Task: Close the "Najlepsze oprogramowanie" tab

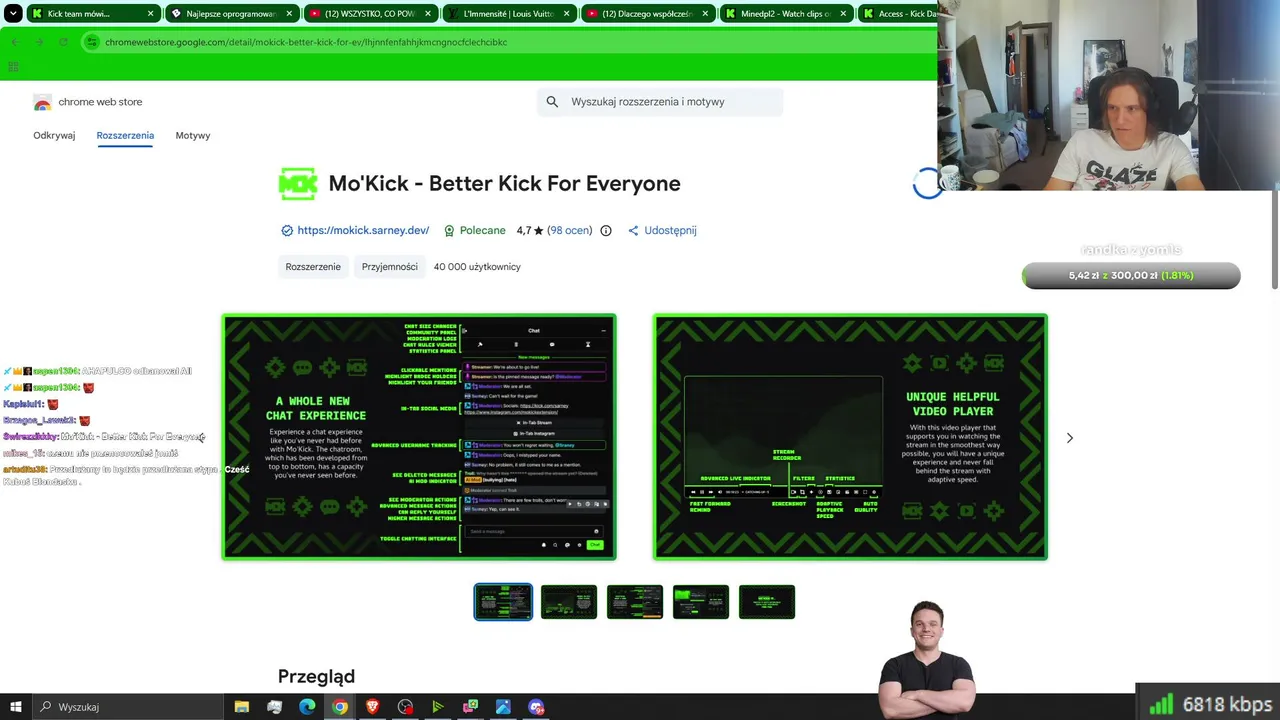Action: tap(290, 14)
